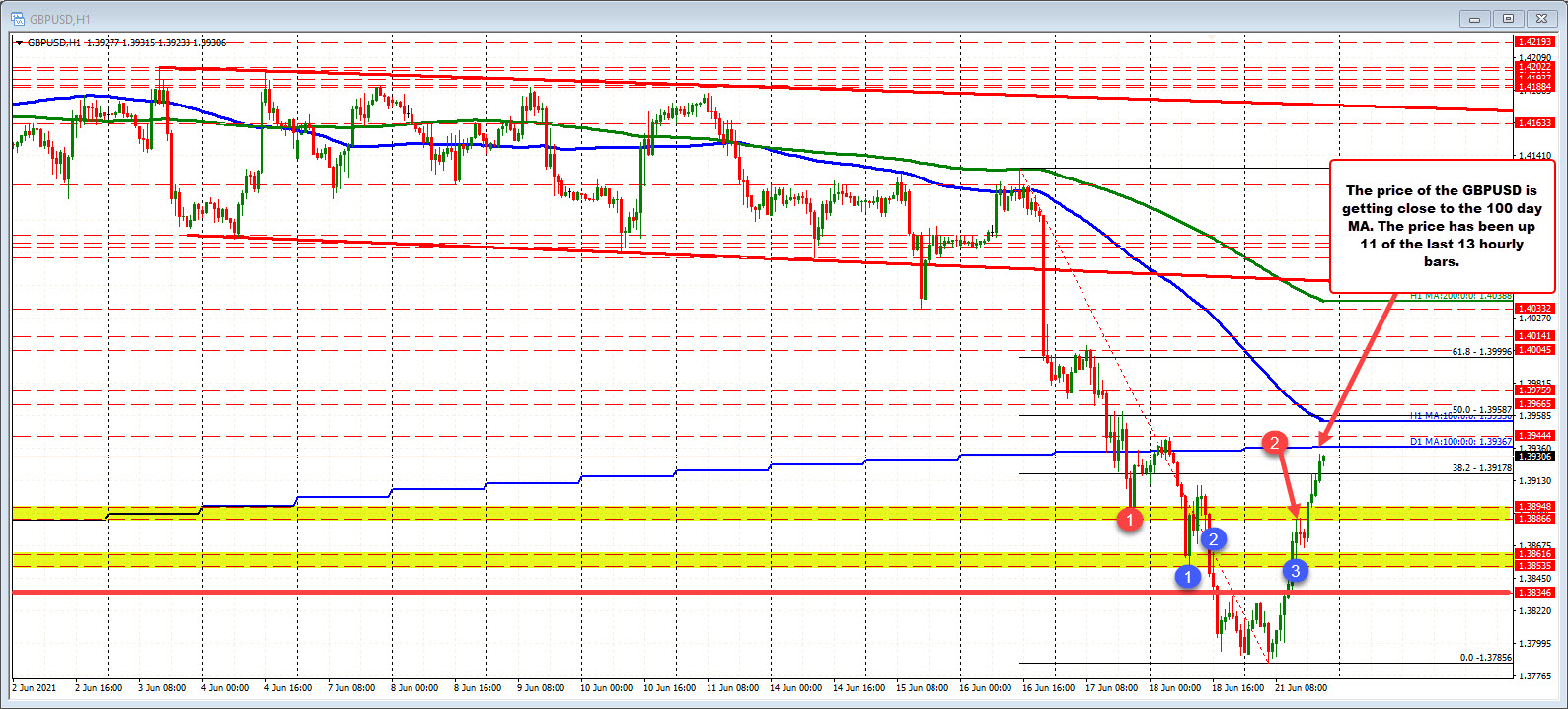Click the current price tag 1.39306
The width and height of the screenshot is (1568, 709).
1535,456
